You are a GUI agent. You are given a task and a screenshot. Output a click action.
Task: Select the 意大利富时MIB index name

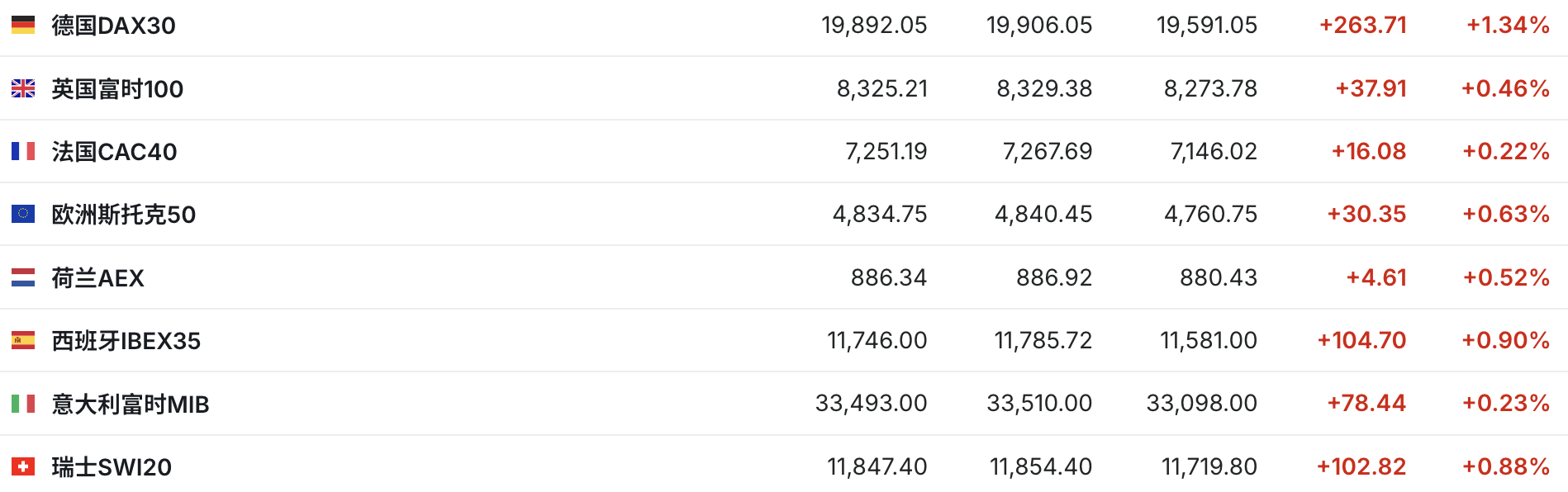131,404
